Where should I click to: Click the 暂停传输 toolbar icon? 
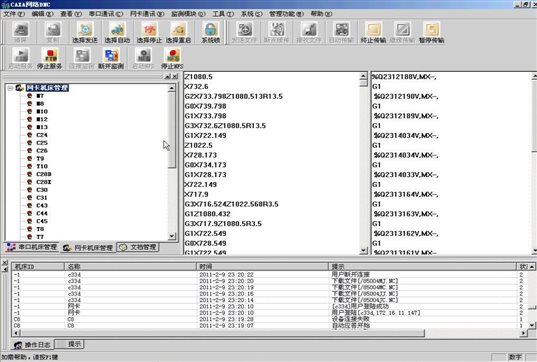coord(432,29)
